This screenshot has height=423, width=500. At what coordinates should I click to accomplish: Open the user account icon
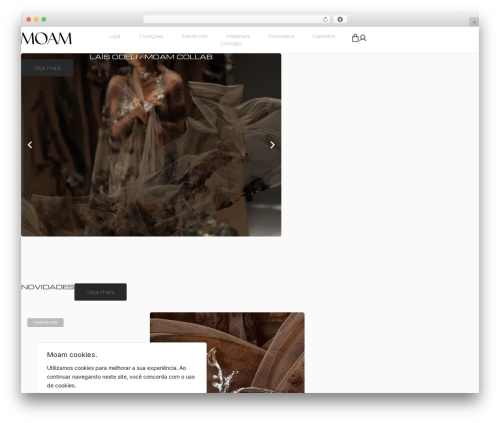(363, 38)
